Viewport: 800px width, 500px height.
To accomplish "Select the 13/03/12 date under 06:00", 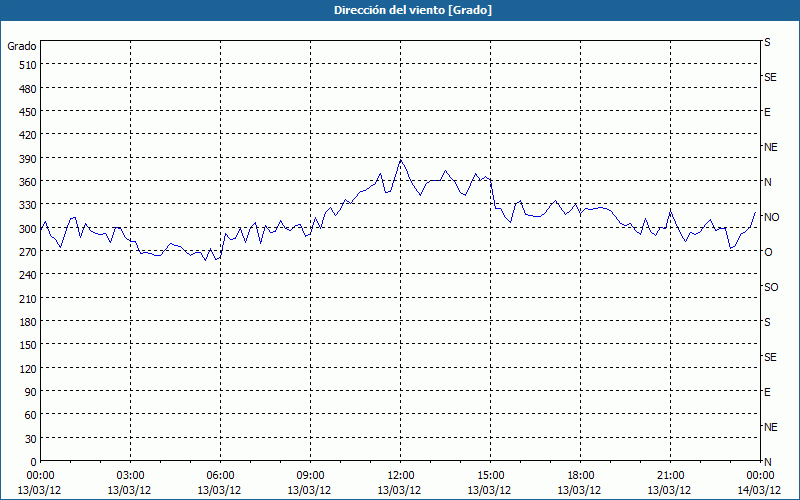I will [219, 490].
